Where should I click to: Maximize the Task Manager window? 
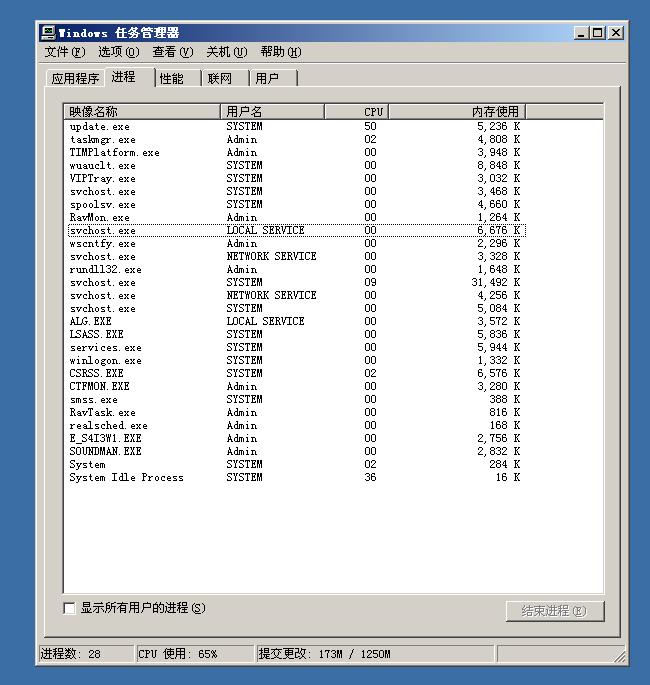[598, 33]
